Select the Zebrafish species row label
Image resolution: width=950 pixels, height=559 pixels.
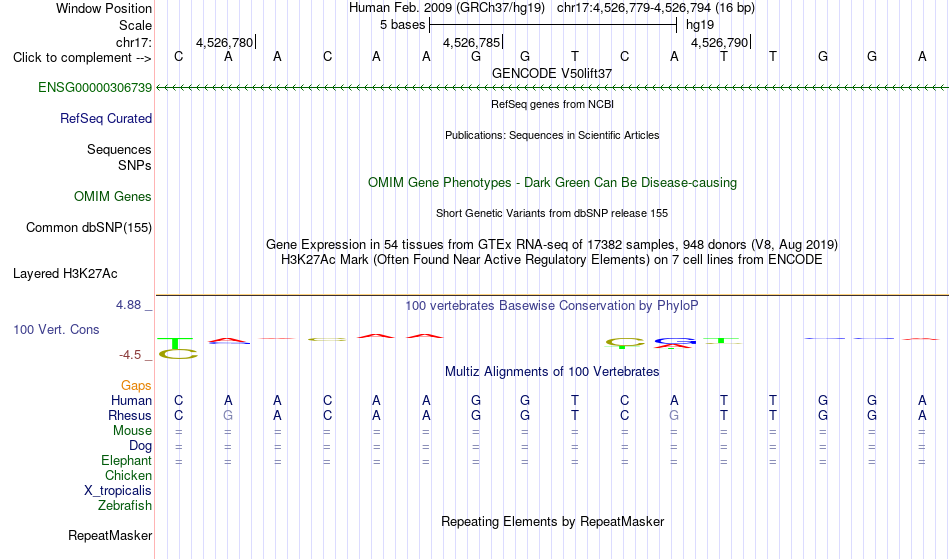[125, 505]
